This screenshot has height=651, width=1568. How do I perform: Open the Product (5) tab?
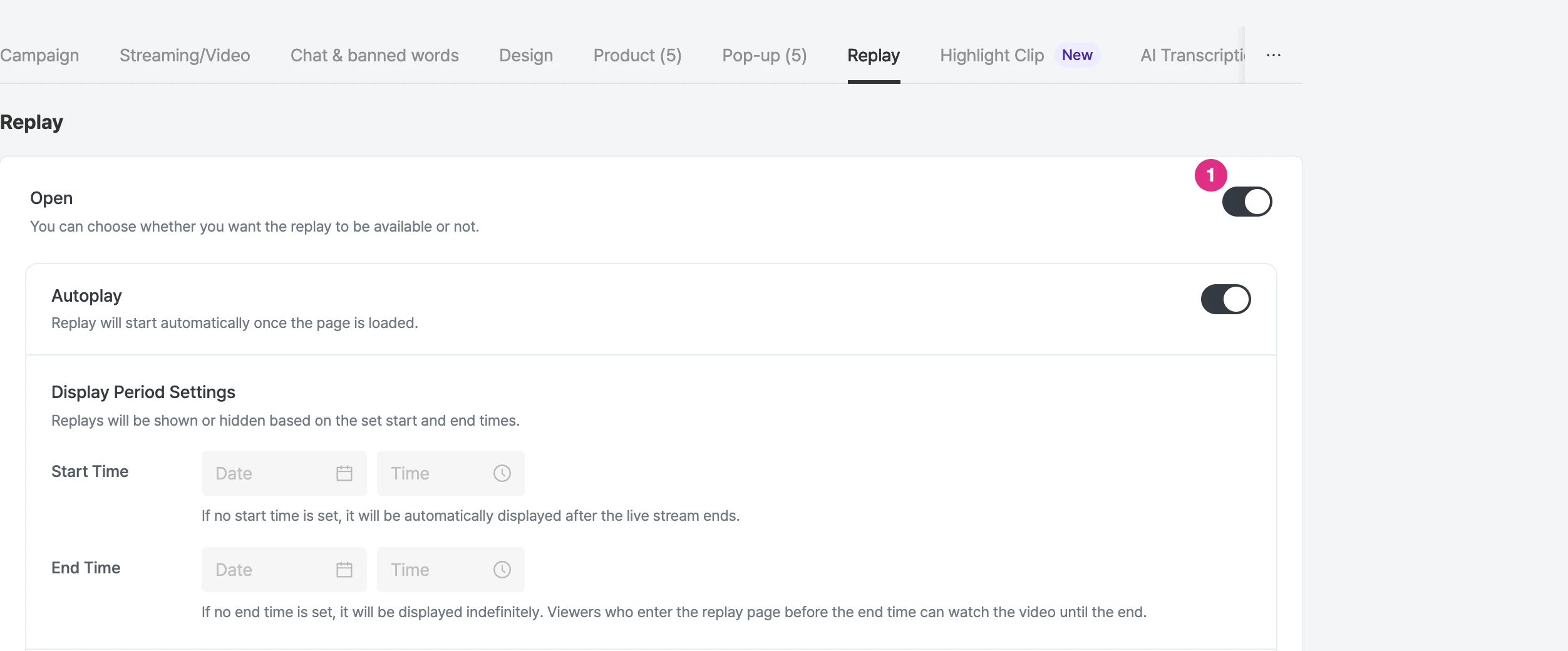[x=637, y=56]
